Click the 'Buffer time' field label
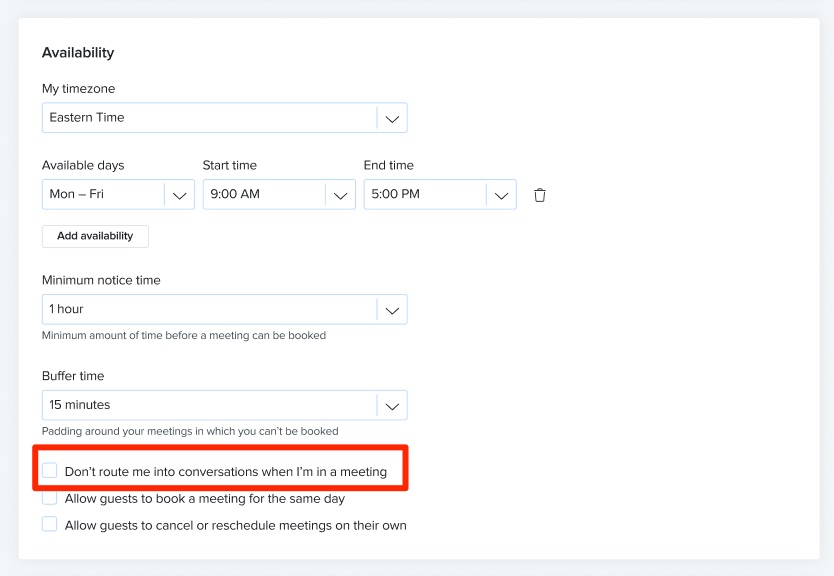This screenshot has width=834, height=576. pos(73,375)
